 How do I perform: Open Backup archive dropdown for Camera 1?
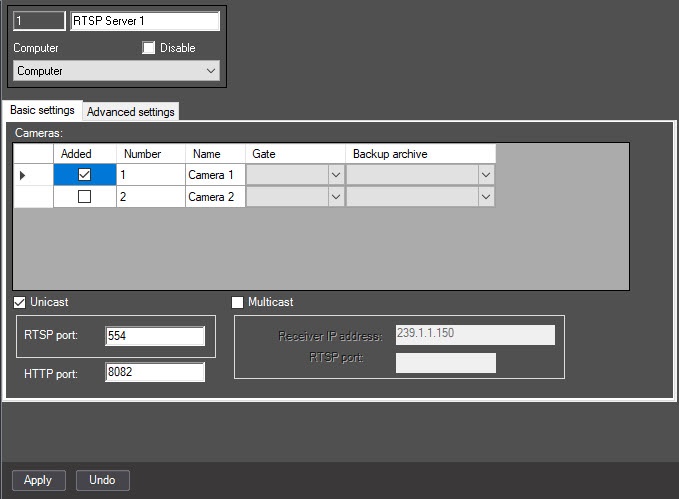pyautogui.click(x=486, y=175)
